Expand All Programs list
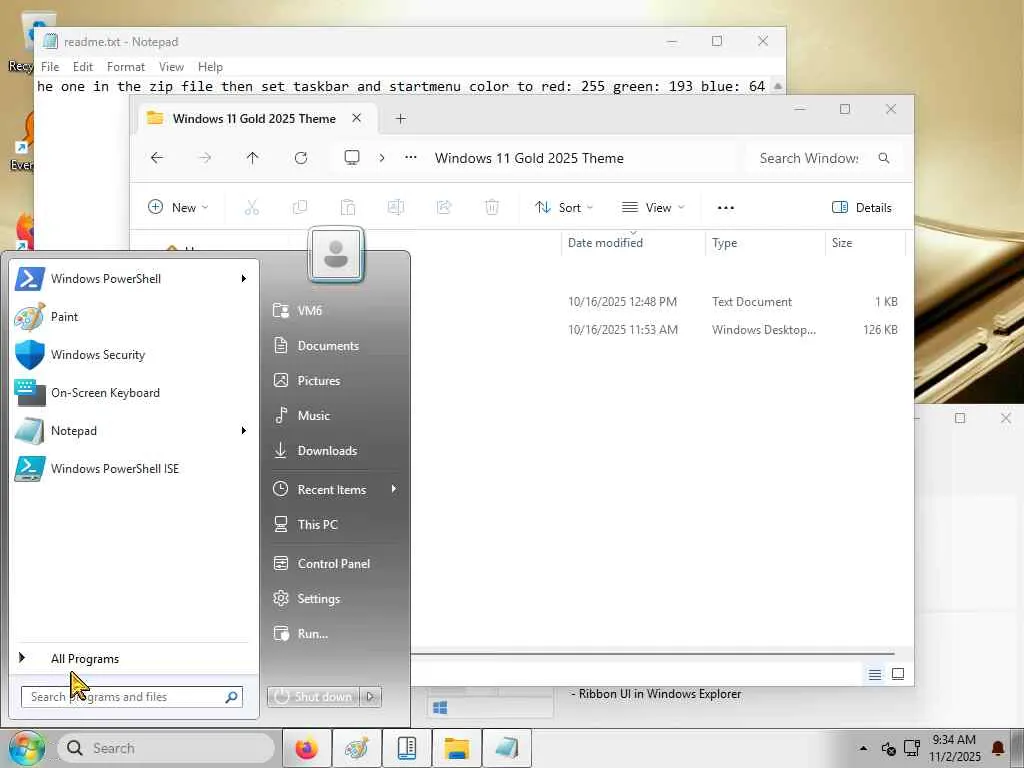The image size is (1024, 768). tap(134, 658)
